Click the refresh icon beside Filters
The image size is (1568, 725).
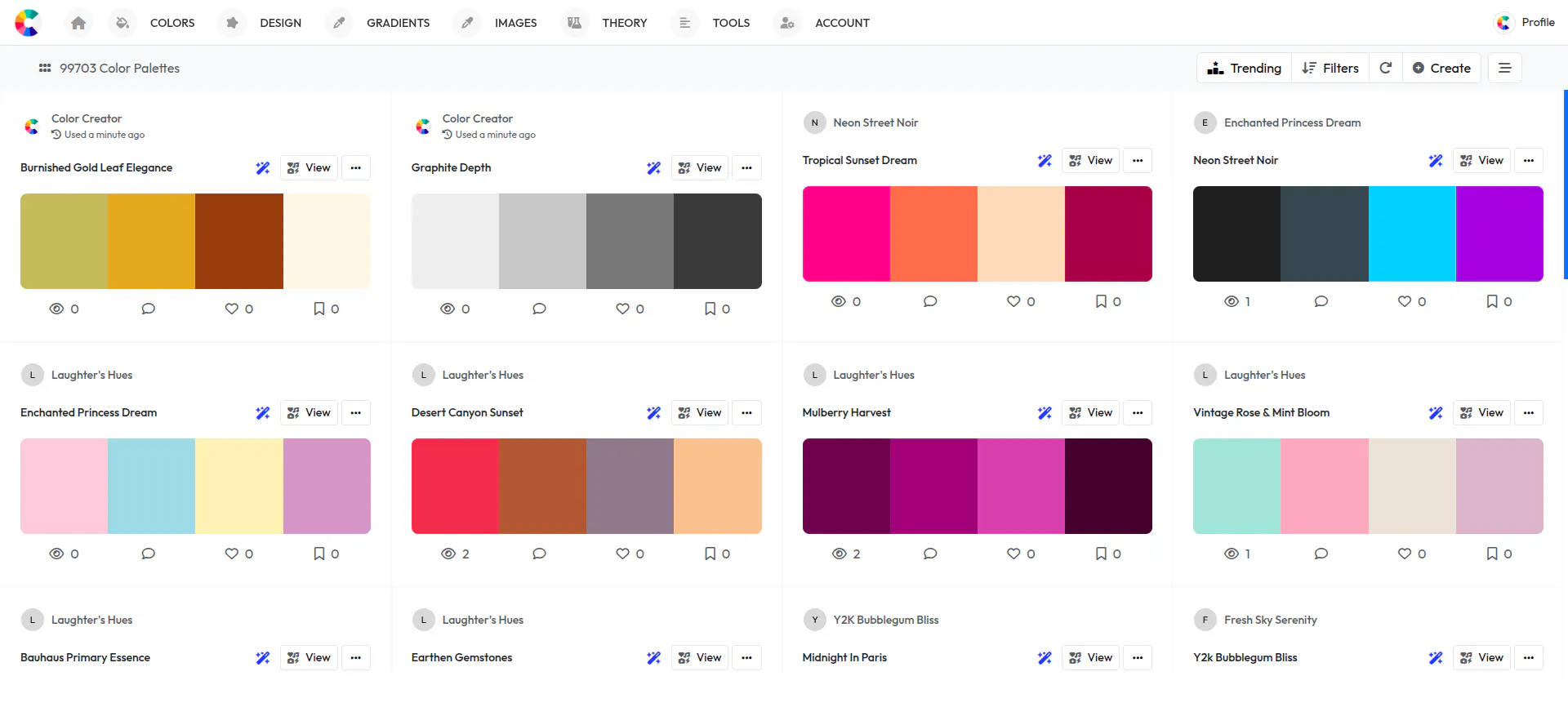click(1386, 68)
